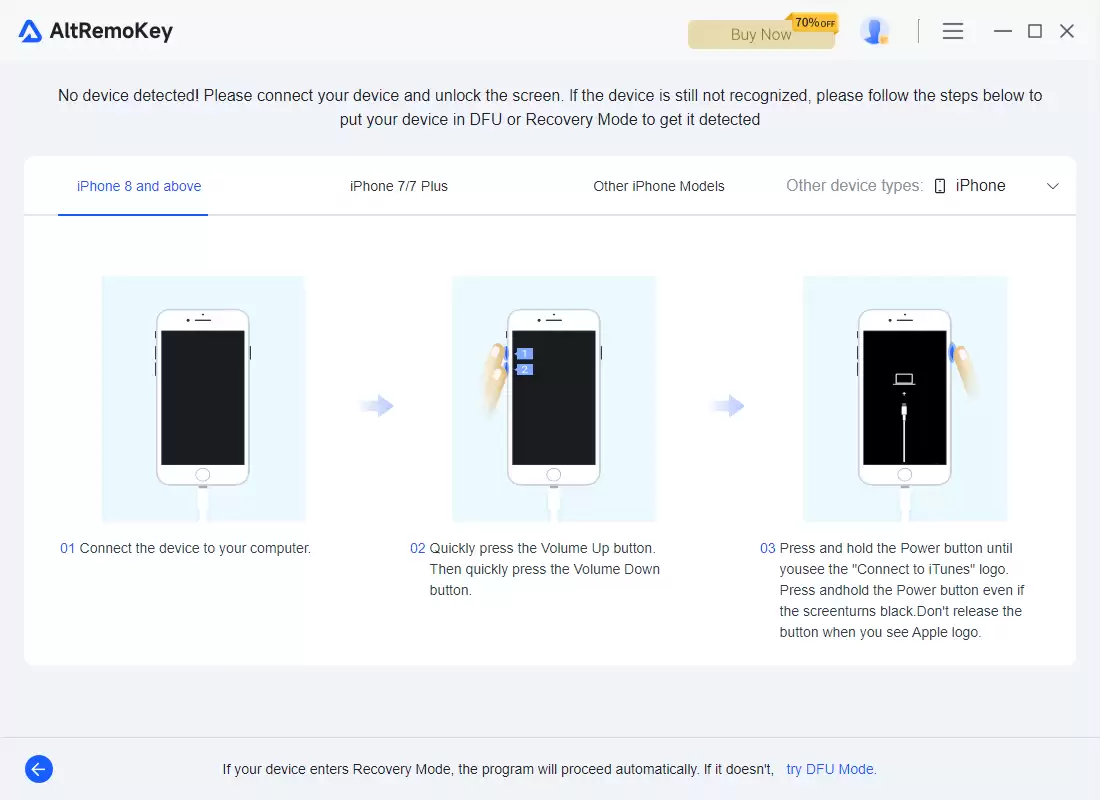Click the step 02 volume buttons illustration
The height and width of the screenshot is (800, 1100).
(x=554, y=399)
